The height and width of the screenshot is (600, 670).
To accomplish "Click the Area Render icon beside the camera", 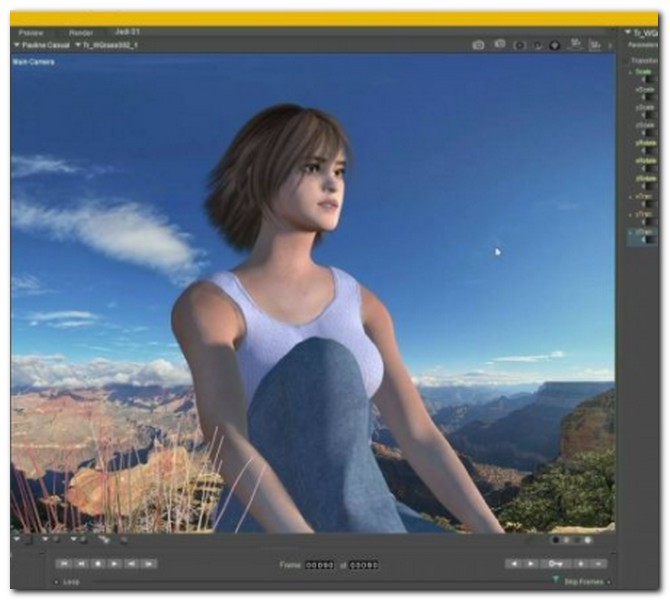I will coord(499,45).
